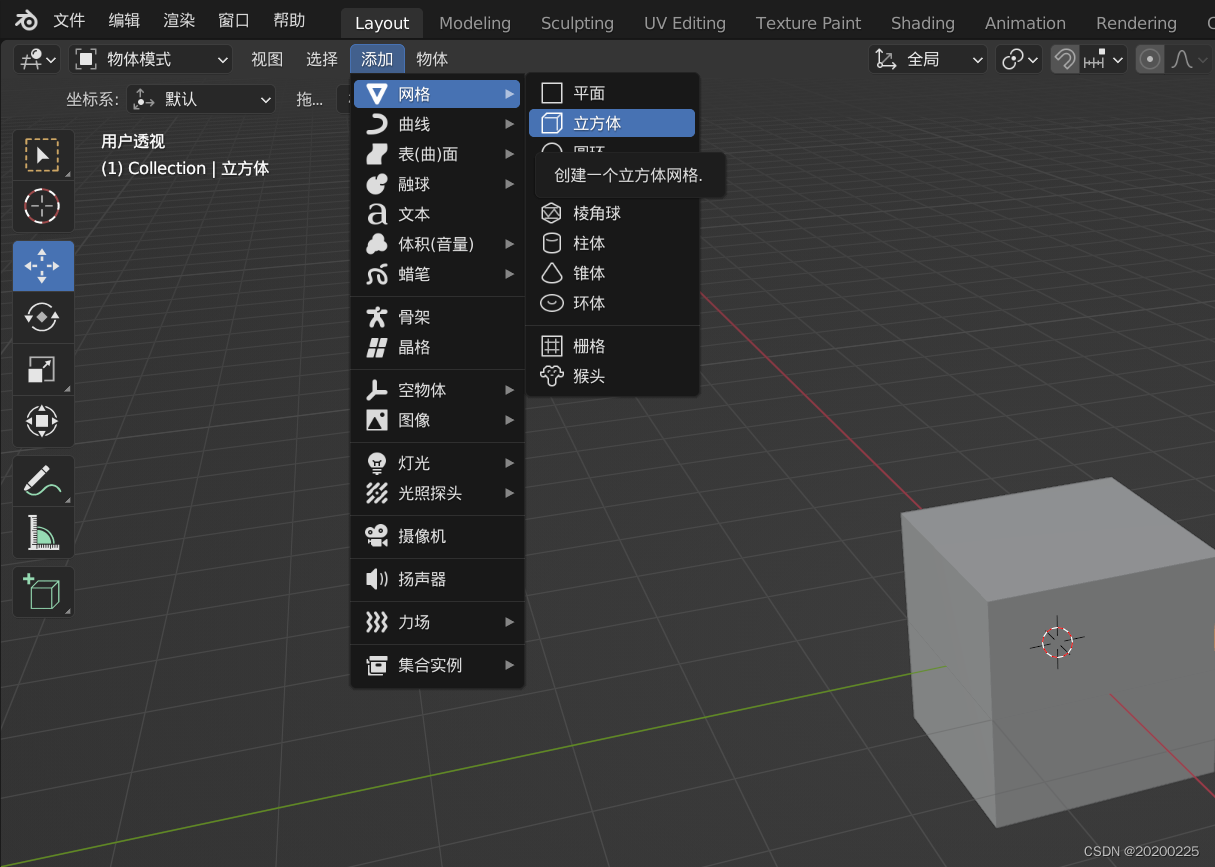Open the 坐标系 默认 dropdown
Image resolution: width=1215 pixels, height=867 pixels.
pos(201,99)
